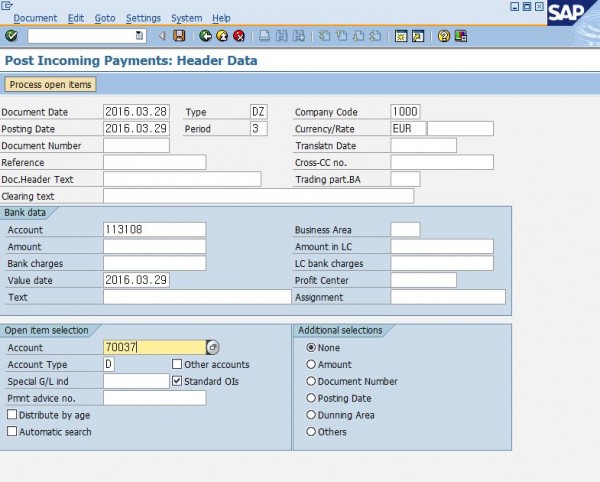Click the Company Code field

click(x=405, y=112)
